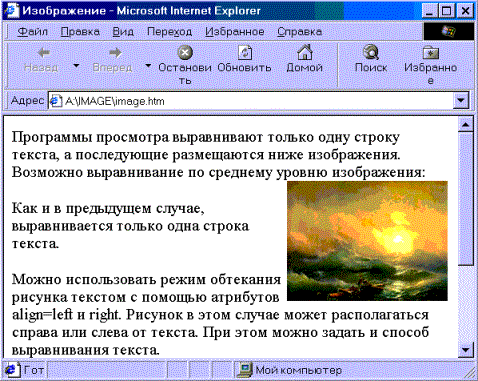This screenshot has height=381, width=478.
Task: Click the vertical scrollbar thumb
Action: point(466,199)
